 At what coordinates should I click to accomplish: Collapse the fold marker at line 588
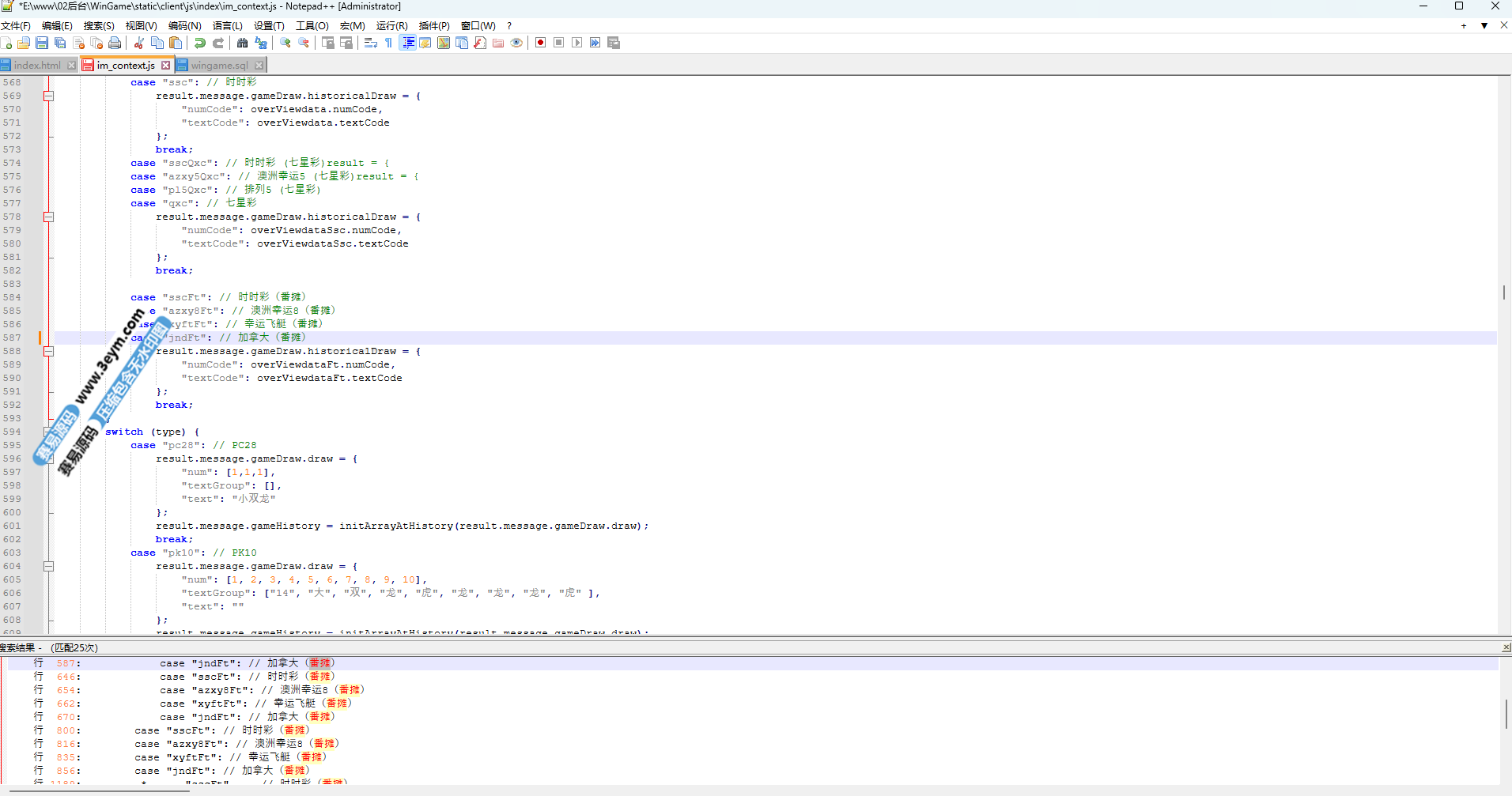click(48, 351)
